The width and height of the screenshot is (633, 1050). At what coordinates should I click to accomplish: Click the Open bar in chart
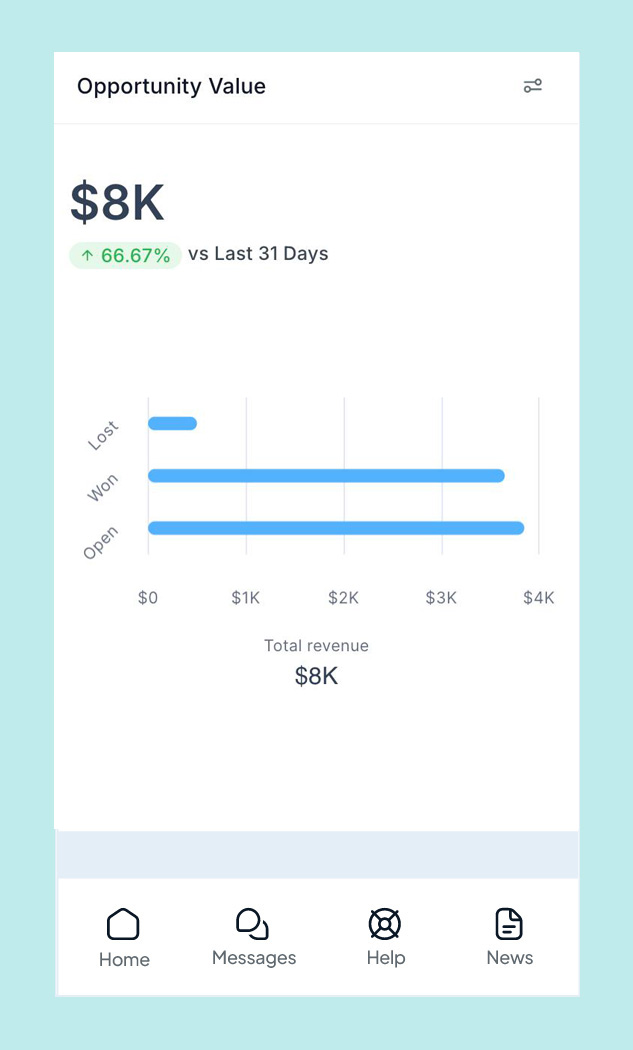pos(336,528)
